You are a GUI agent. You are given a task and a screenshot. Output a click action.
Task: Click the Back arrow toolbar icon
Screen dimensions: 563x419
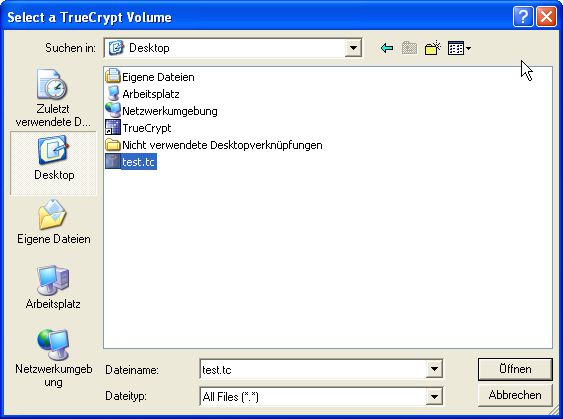pyautogui.click(x=387, y=48)
